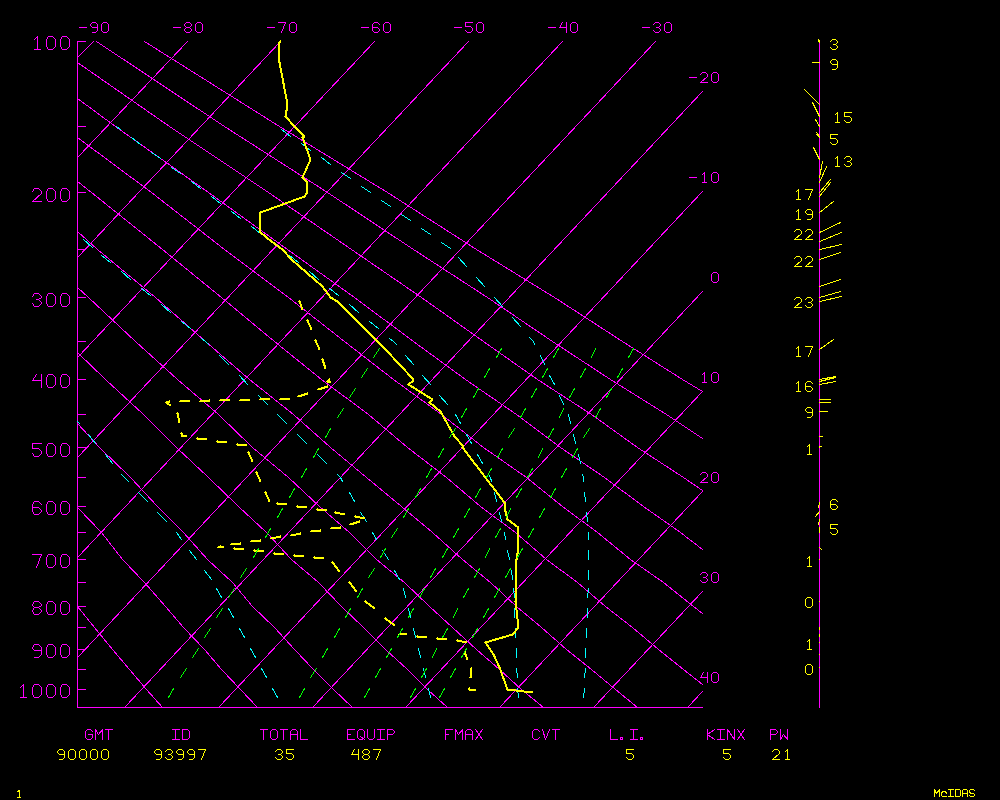Image resolution: width=1000 pixels, height=800 pixels.
Task: Select the EQUIP value 487
Action: [x=365, y=755]
